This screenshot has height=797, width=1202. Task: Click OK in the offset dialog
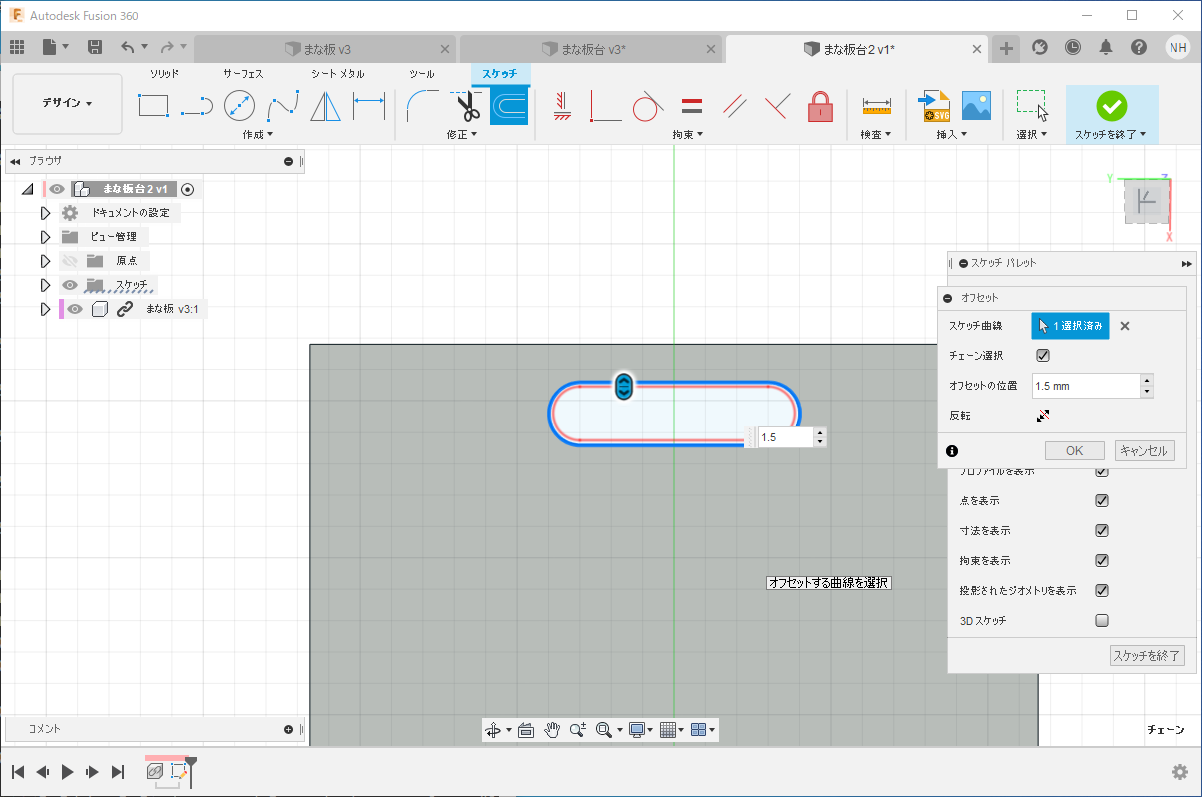coord(1074,451)
